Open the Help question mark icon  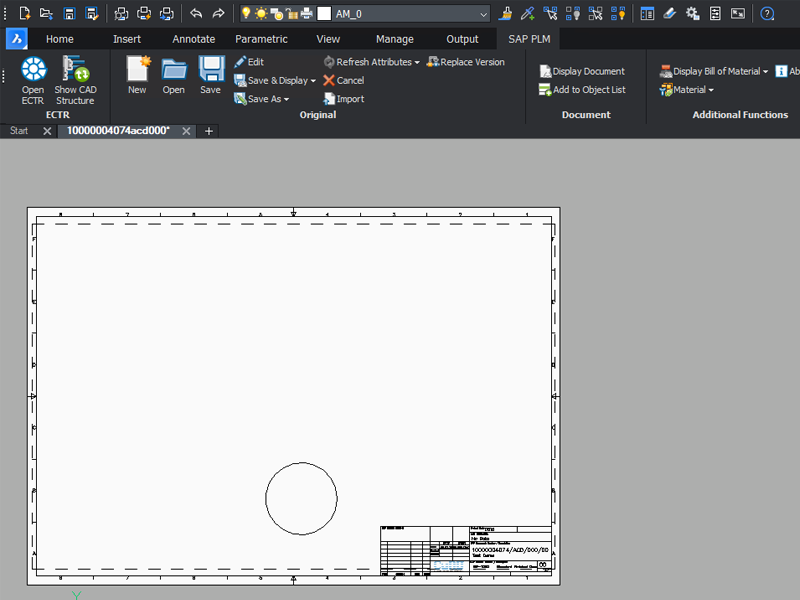(767, 14)
